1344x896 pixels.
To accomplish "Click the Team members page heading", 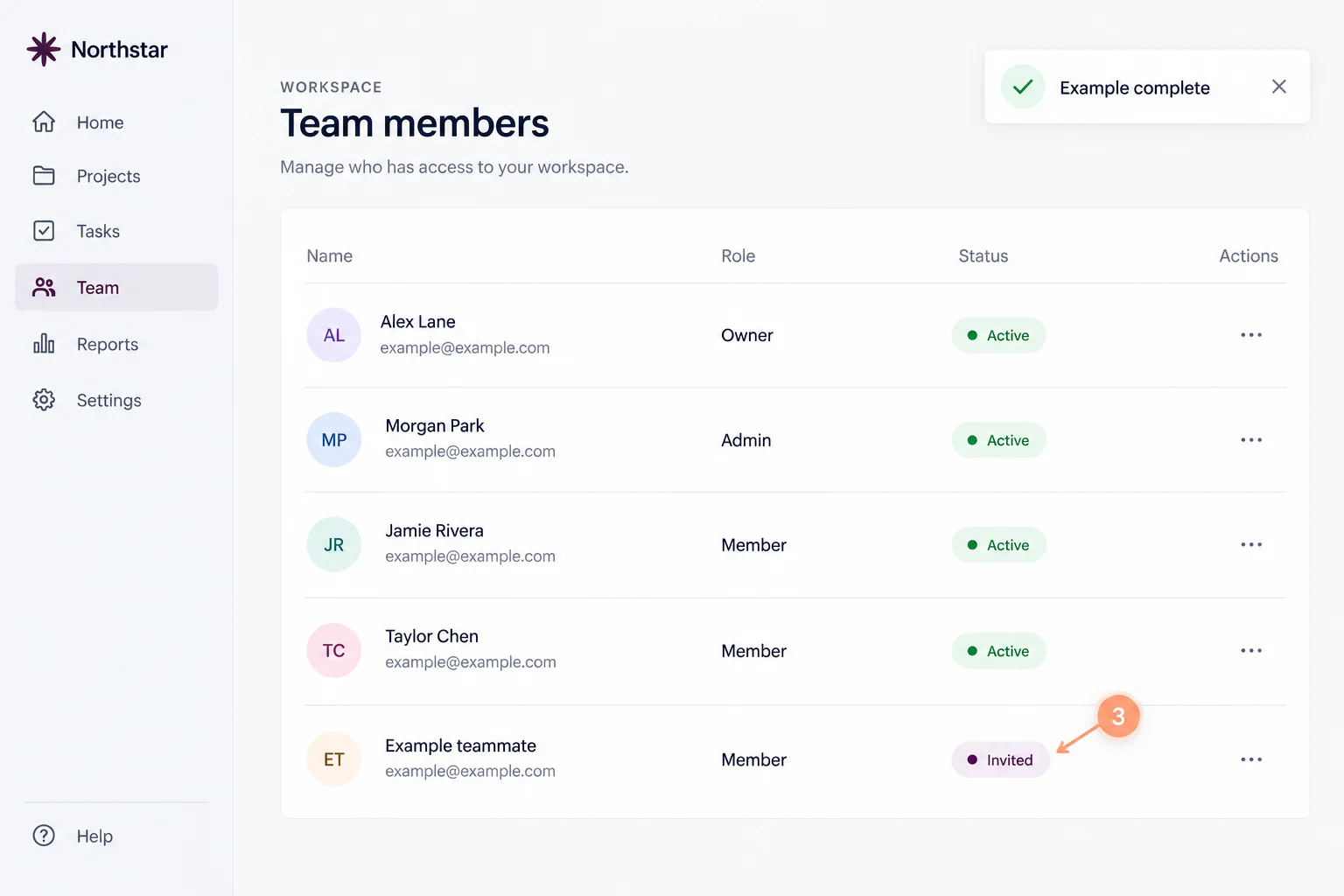I will coord(415,123).
